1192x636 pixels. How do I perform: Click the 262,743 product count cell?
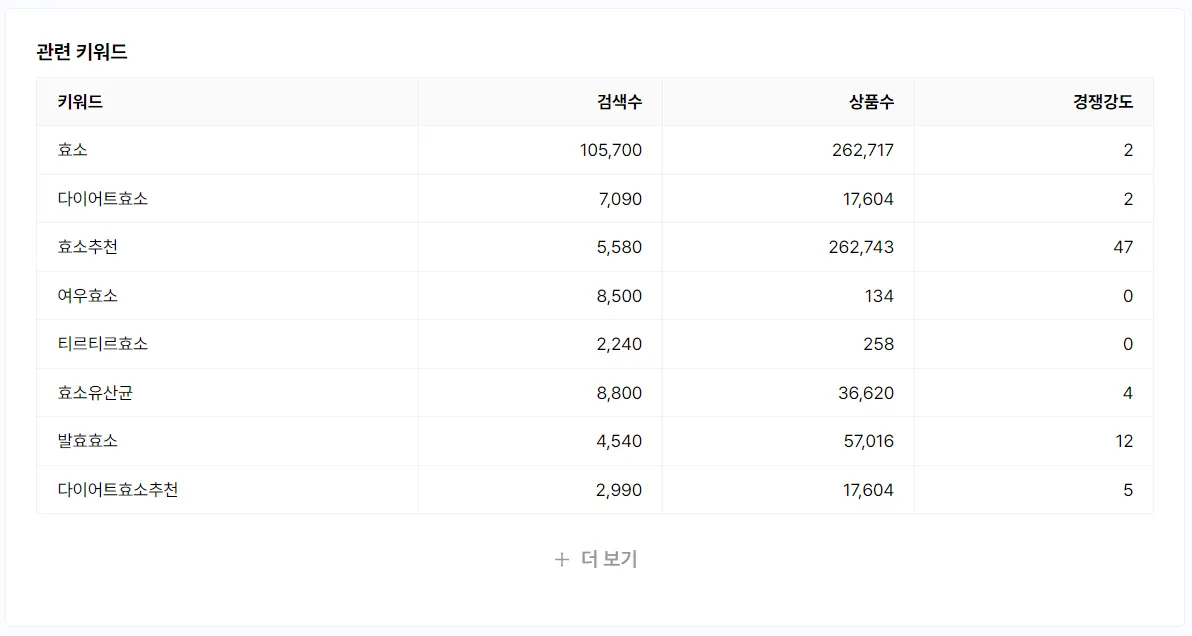(x=861, y=247)
